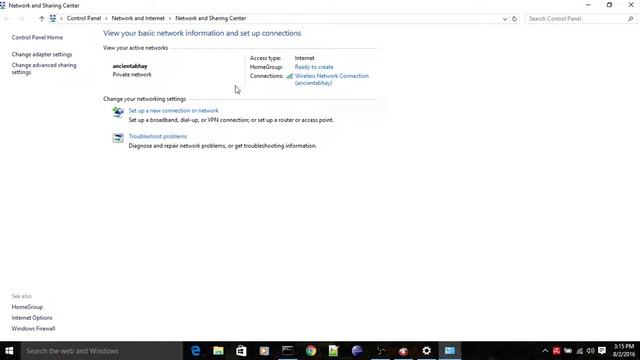Open Change adapter settings
The width and height of the screenshot is (640, 360).
click(42, 54)
